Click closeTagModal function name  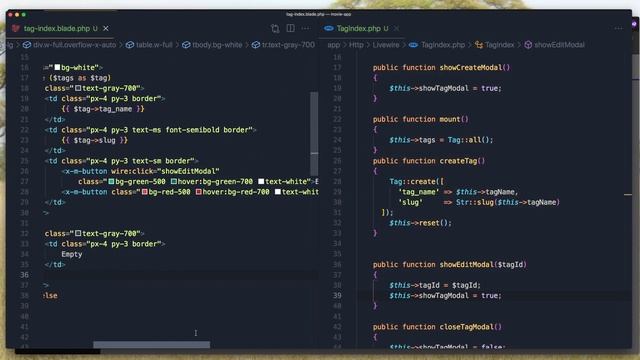(x=467, y=327)
